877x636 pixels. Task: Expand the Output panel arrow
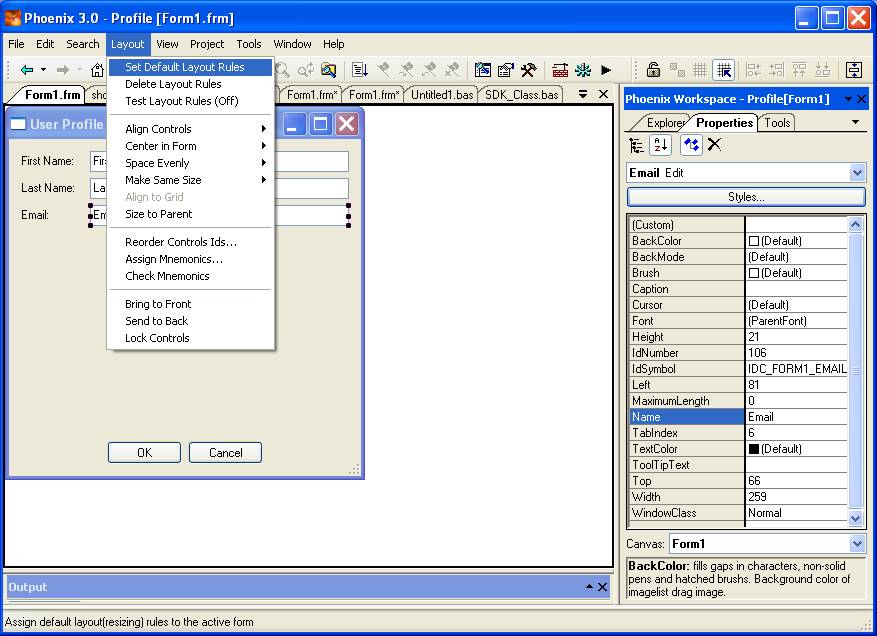point(589,586)
